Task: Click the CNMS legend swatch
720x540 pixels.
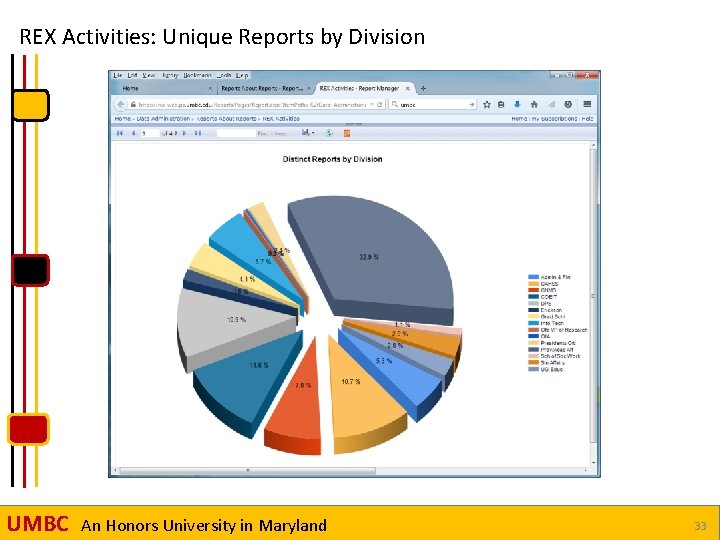Action: pos(533,290)
